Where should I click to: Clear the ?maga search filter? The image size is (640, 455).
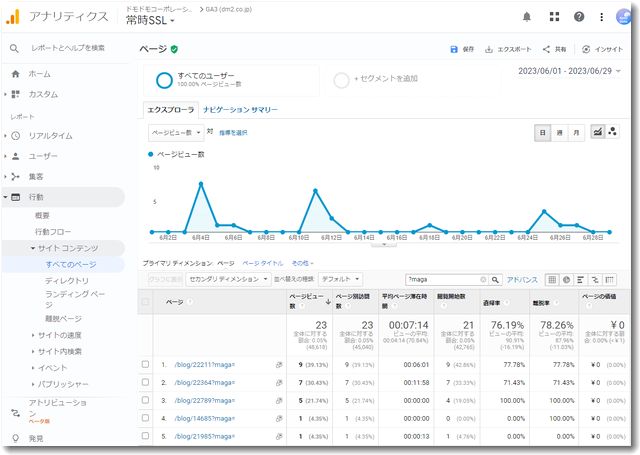[483, 280]
